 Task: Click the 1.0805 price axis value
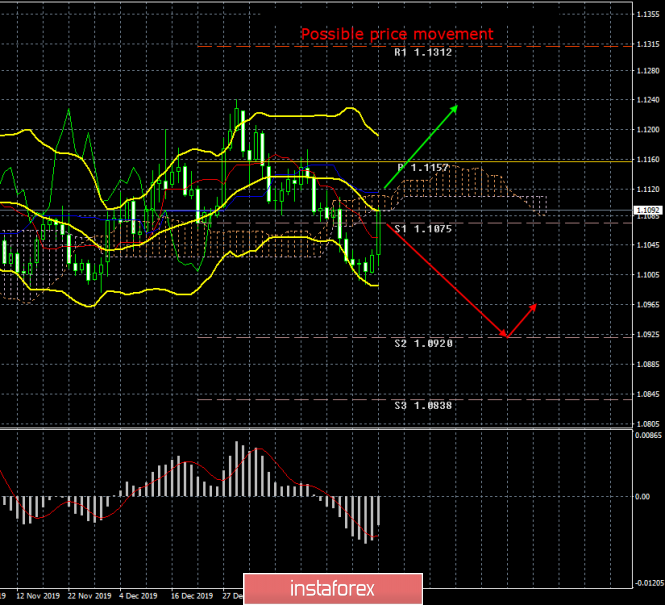click(x=648, y=424)
